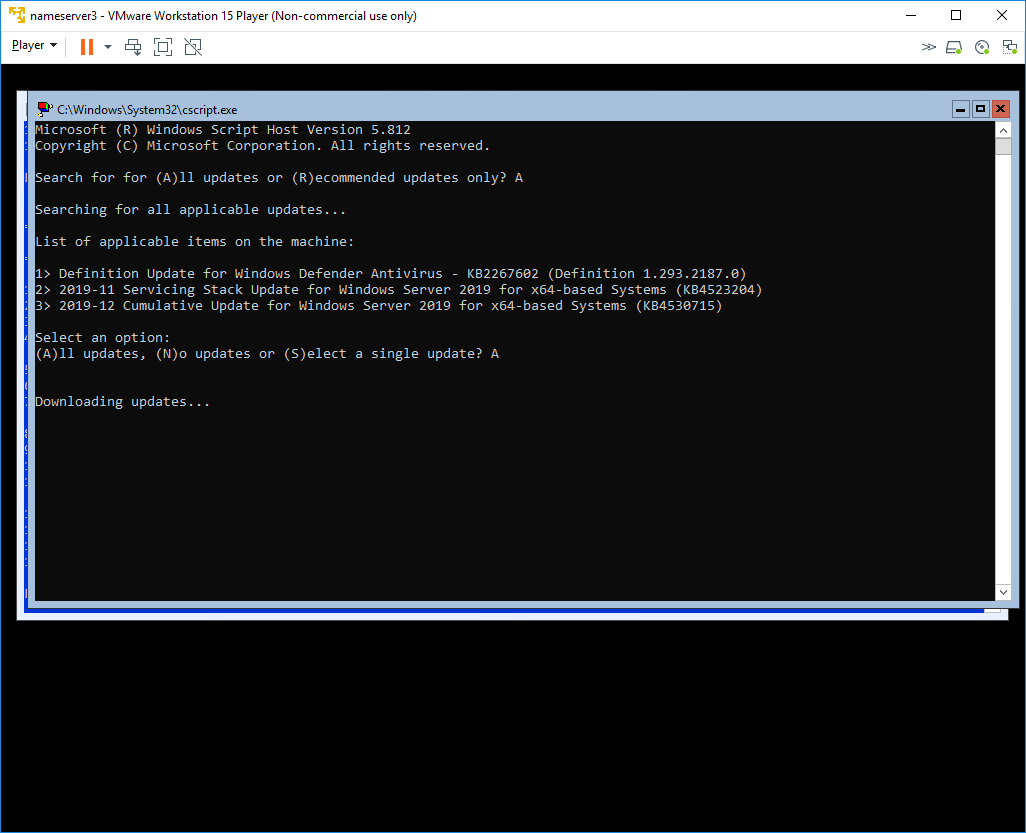Viewport: 1026px width, 833px height.
Task: Close the cscript.exe console window
Action: pyautogui.click(x=1000, y=109)
